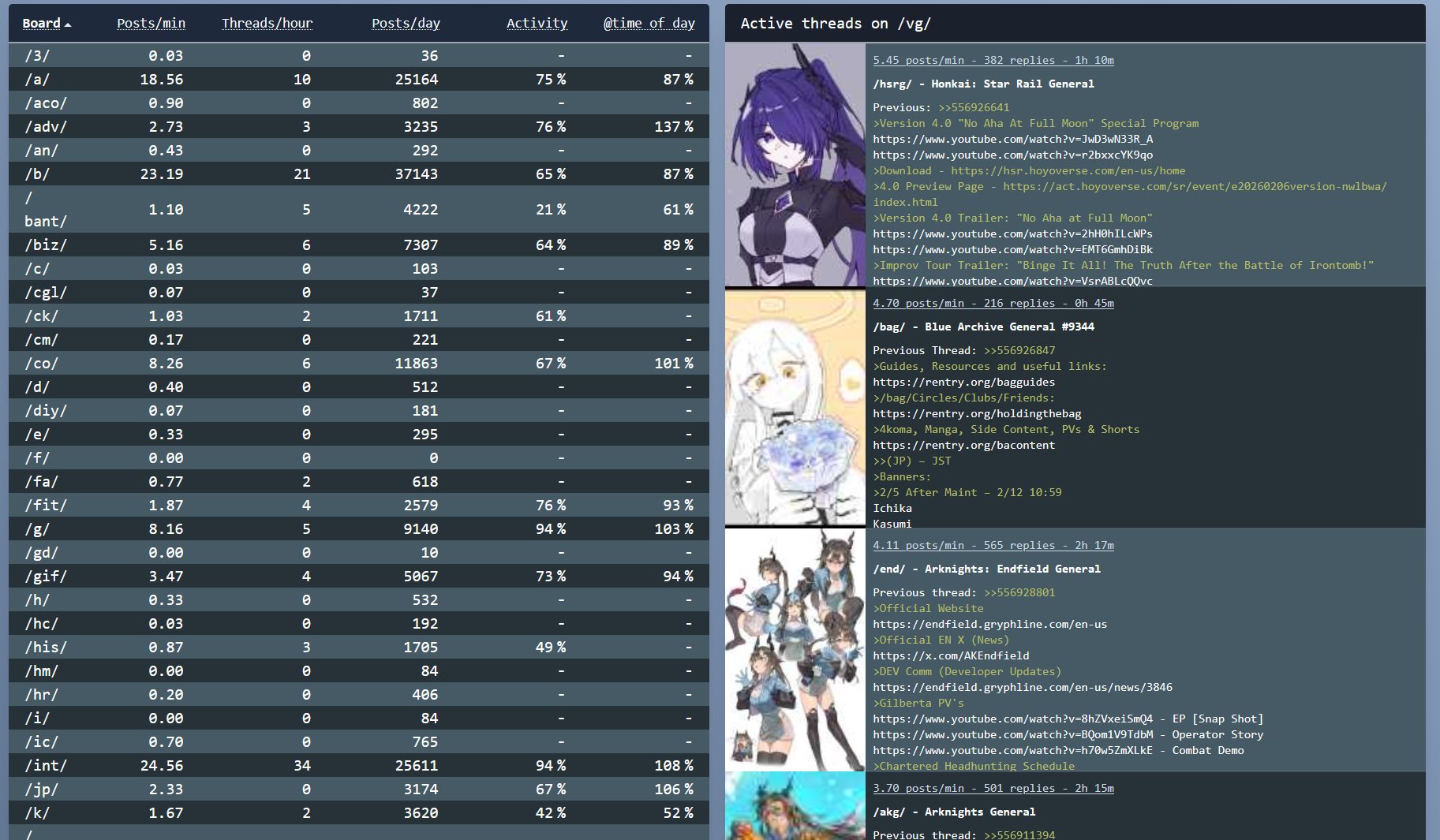The image size is (1440, 840).
Task: Follow previous thread link >>556926641
Action: 973,107
